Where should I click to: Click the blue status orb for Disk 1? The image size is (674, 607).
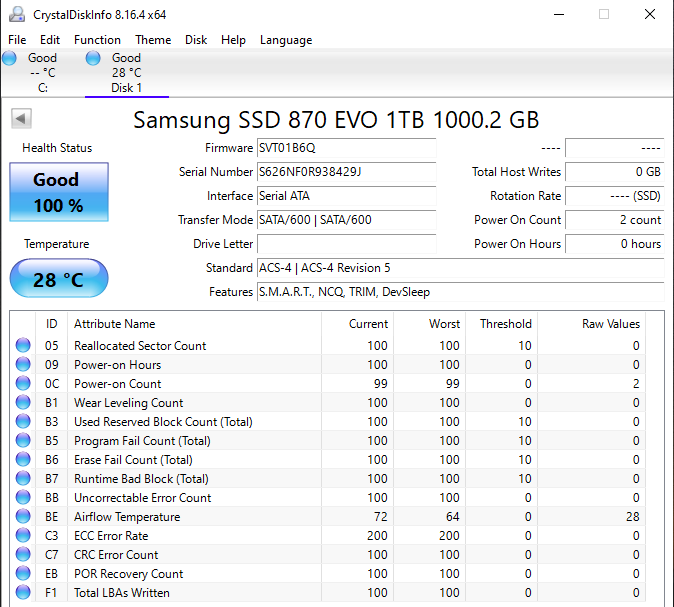[x=93, y=58]
